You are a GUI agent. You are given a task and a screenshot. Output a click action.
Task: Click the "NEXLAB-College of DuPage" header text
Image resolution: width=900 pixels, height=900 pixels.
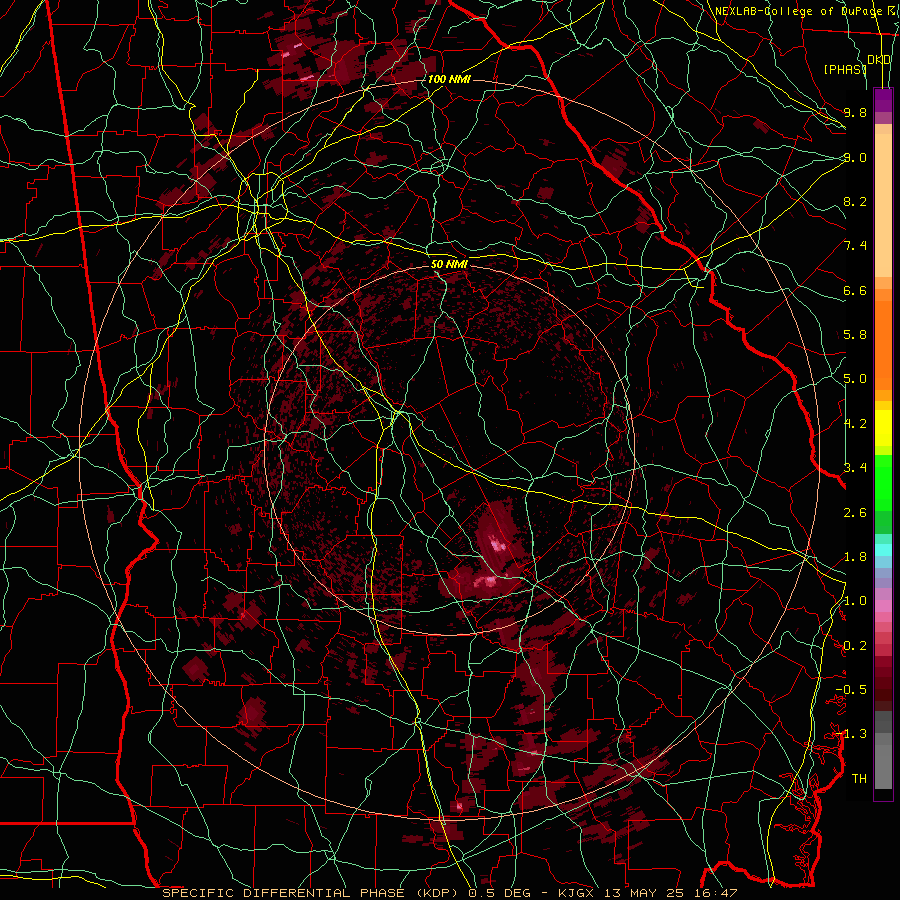point(798,11)
